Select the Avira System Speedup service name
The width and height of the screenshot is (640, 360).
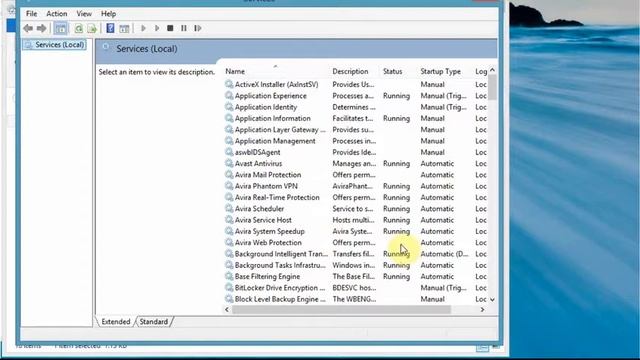(x=269, y=231)
